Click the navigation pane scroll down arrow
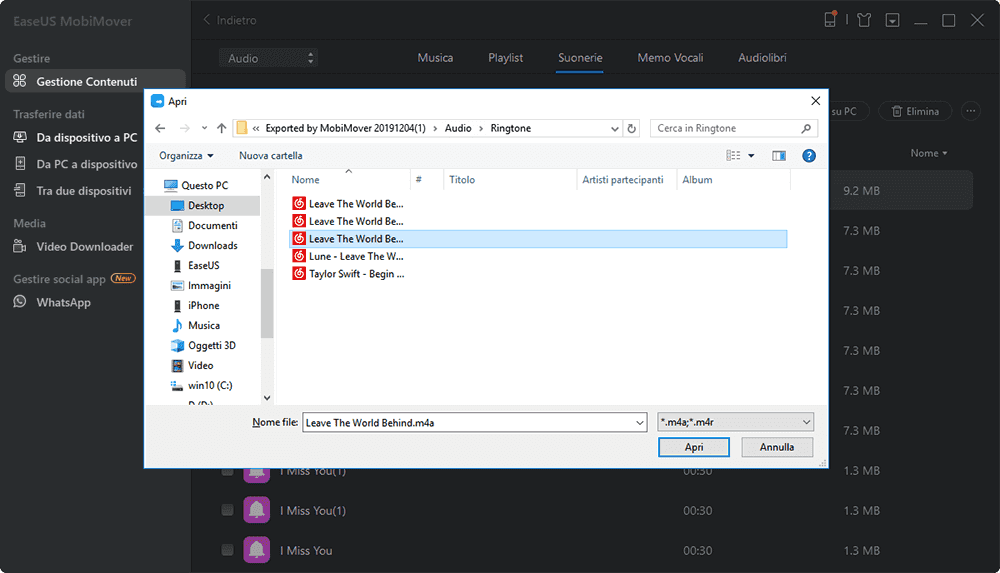The height and width of the screenshot is (573, 1000). (267, 398)
